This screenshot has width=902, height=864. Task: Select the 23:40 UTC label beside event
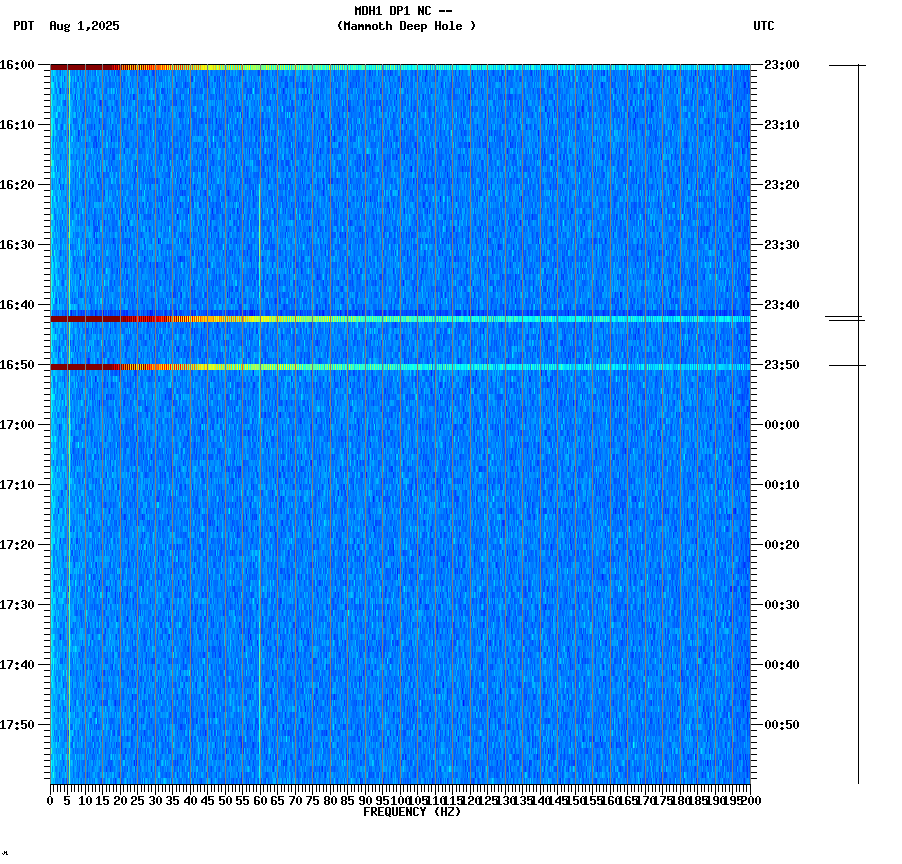point(780,305)
